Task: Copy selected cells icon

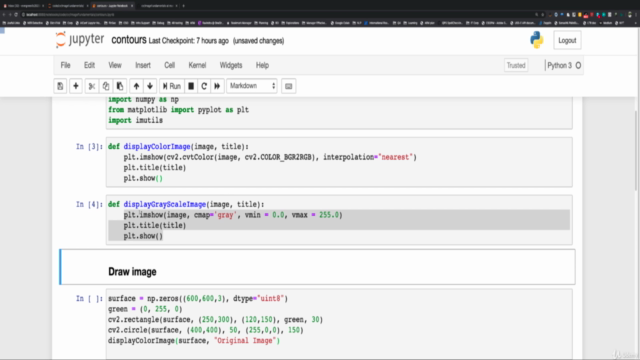Action: click(x=106, y=86)
